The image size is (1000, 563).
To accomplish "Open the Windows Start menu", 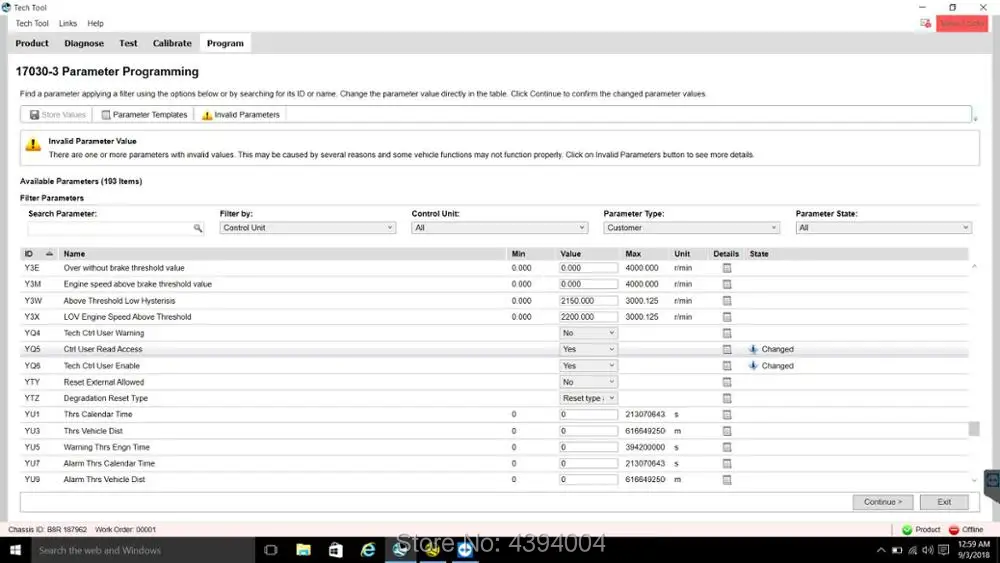I will (x=15, y=550).
